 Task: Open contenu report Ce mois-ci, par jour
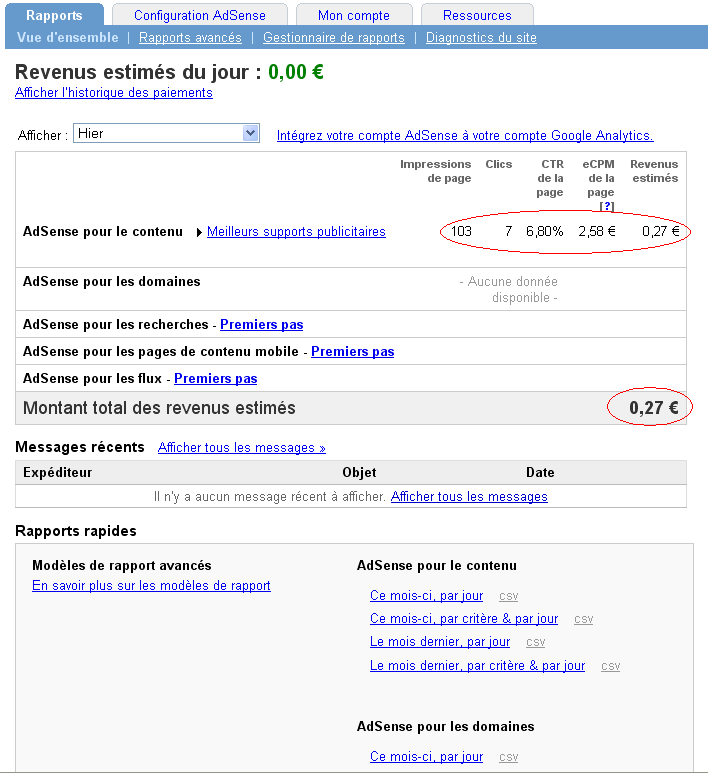pyautogui.click(x=426, y=596)
